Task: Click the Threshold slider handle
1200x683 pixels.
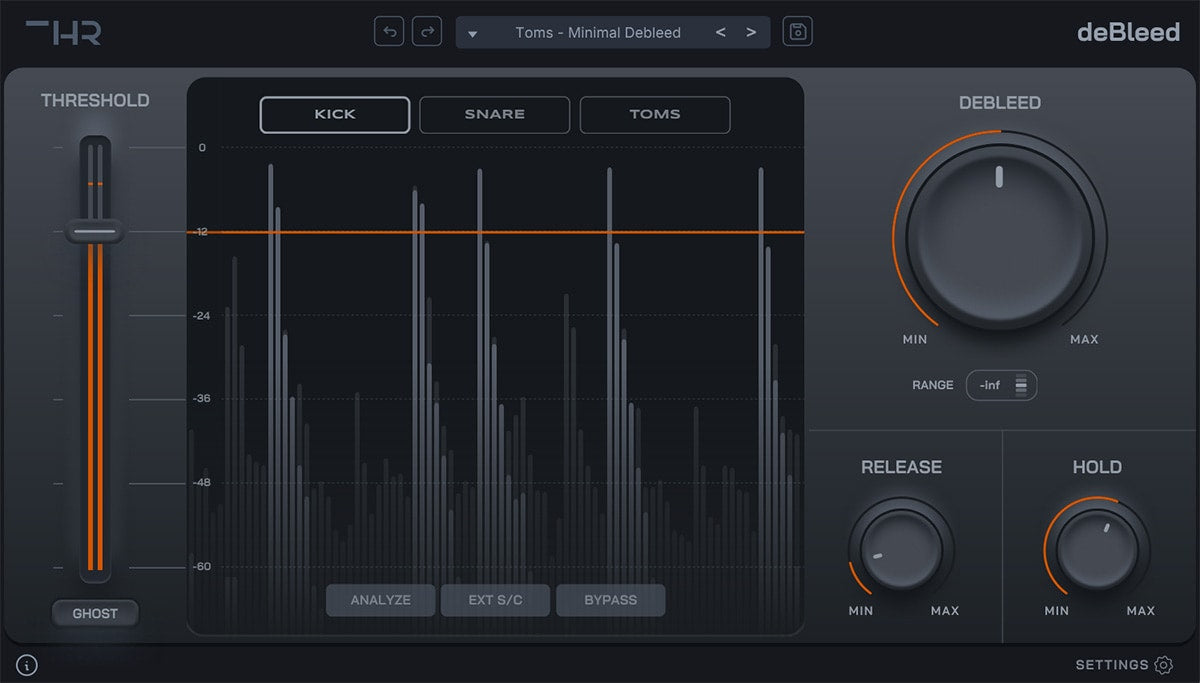Action: point(94,232)
